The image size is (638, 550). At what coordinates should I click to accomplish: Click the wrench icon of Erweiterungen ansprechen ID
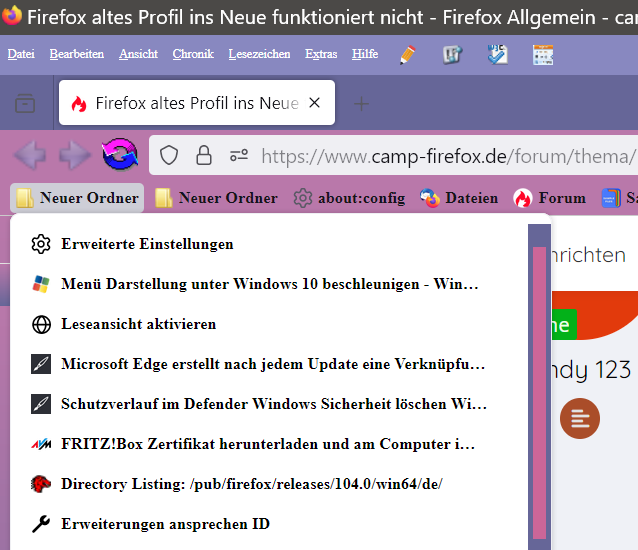click(x=41, y=524)
